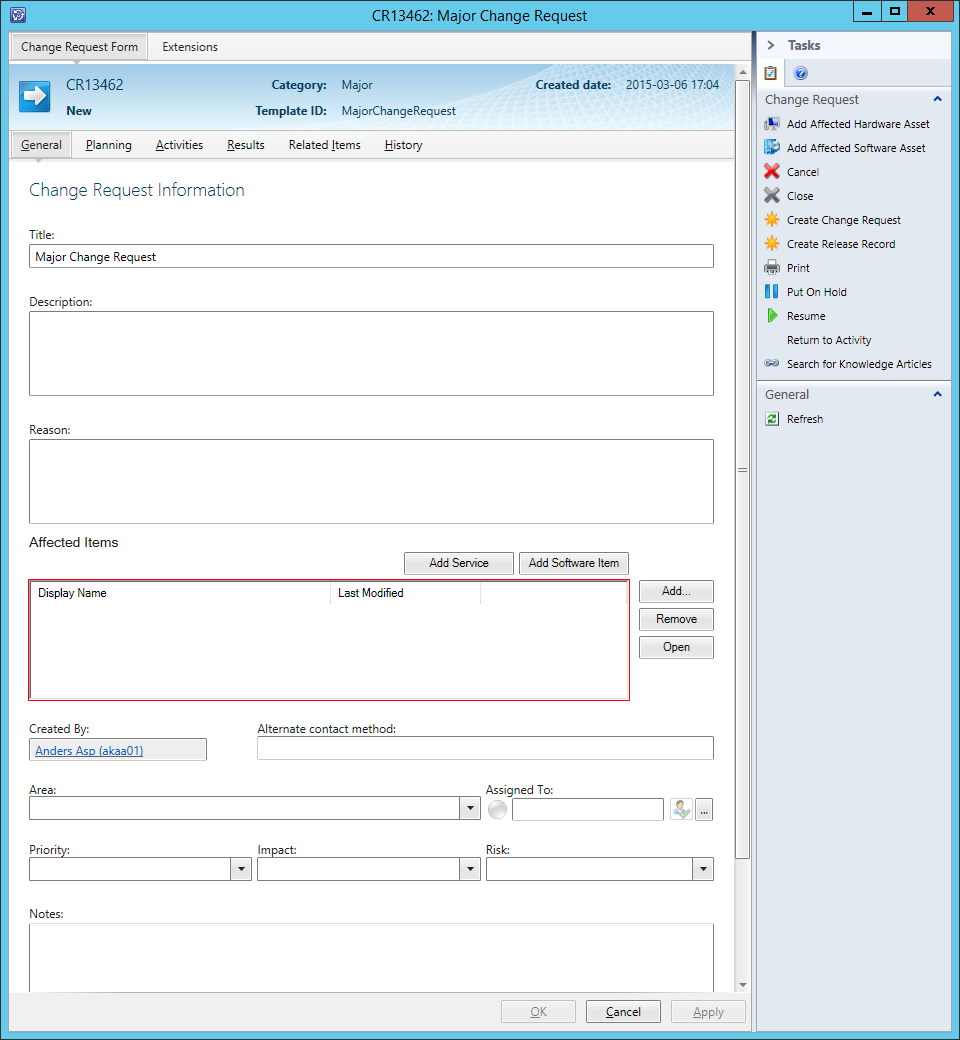Select the General tab
Viewport: 960px width, 1040px height.
[41, 145]
